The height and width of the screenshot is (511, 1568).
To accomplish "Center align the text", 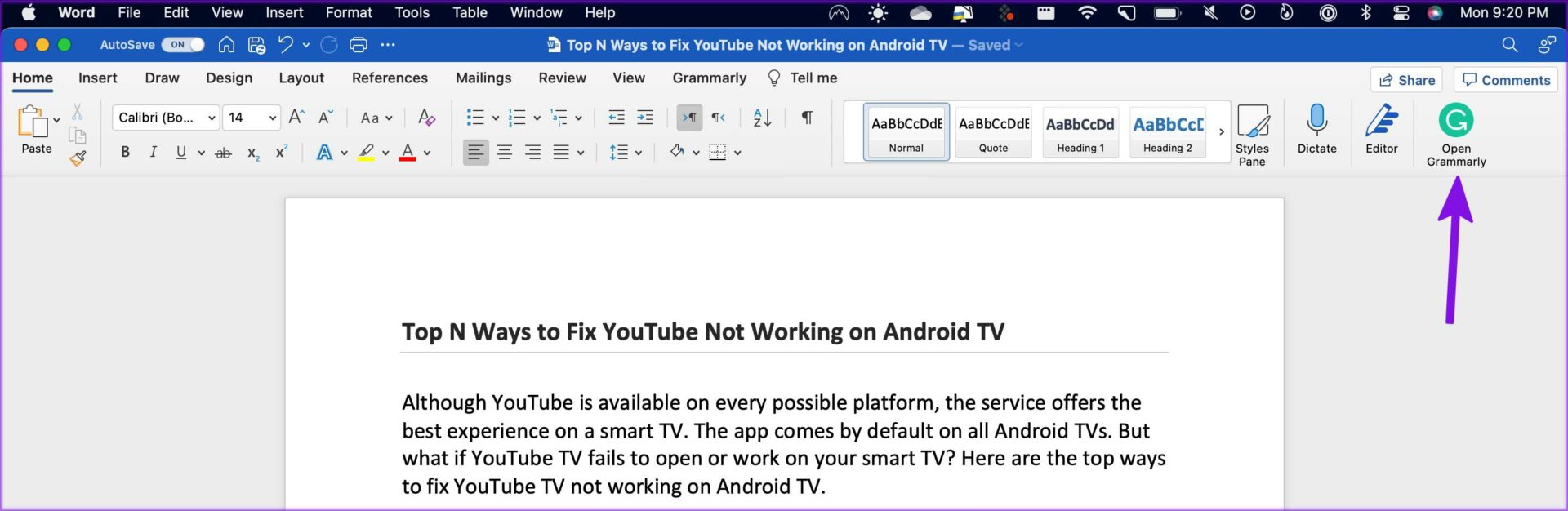I will [505, 153].
